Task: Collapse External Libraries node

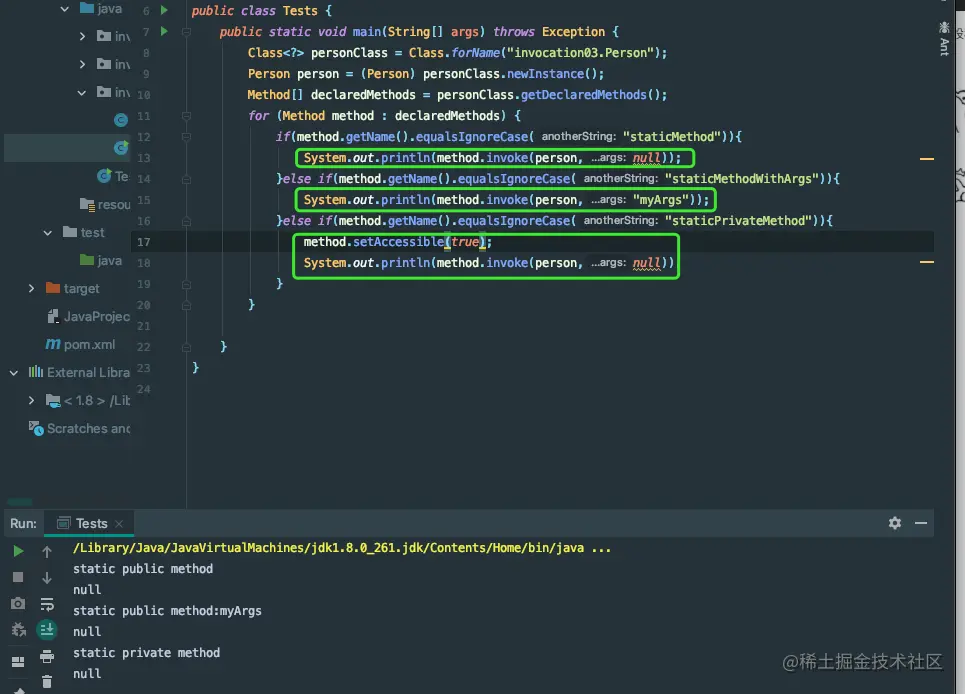Action: click(14, 372)
